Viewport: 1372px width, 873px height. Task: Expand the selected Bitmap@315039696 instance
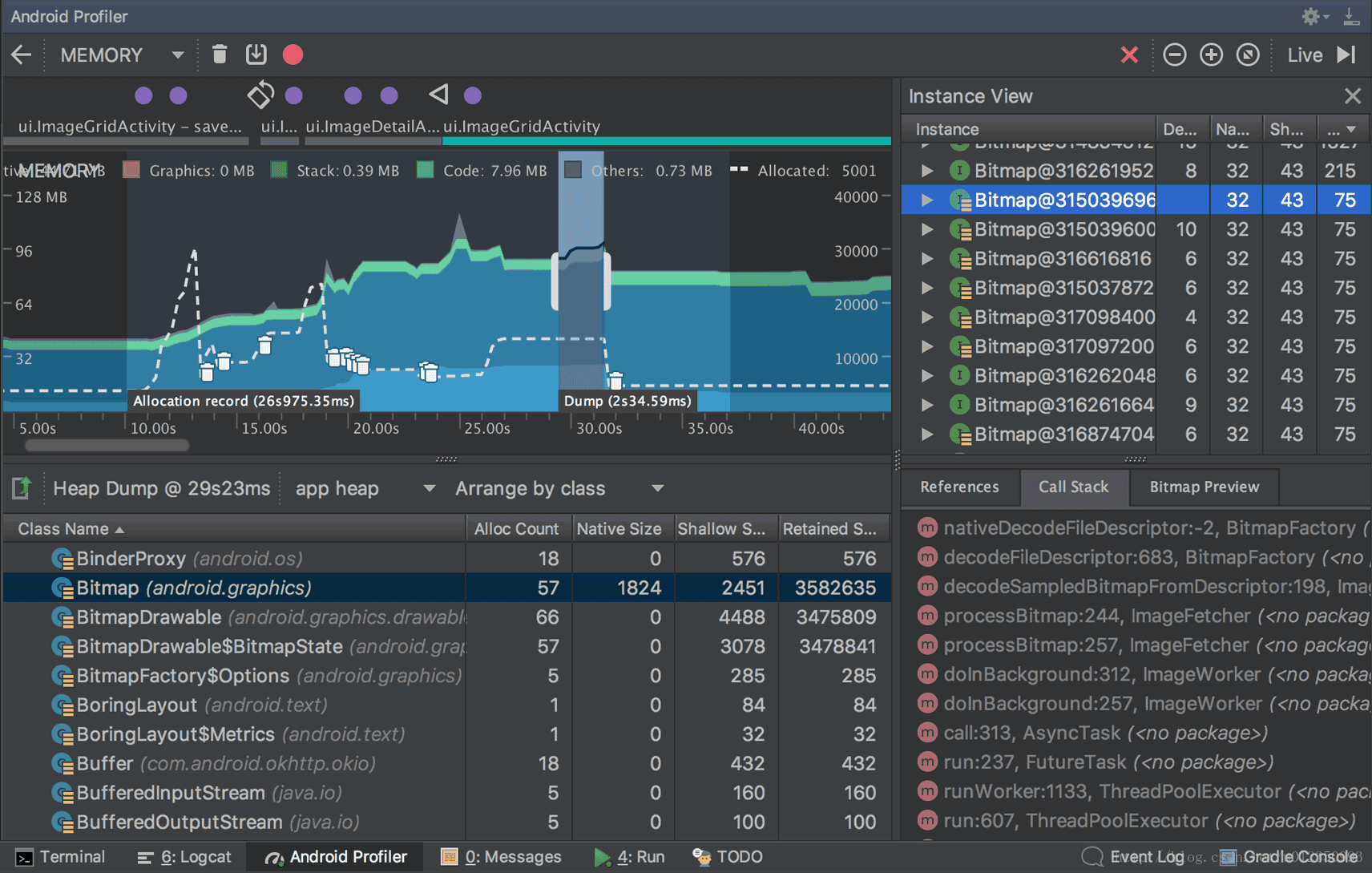pyautogui.click(x=927, y=200)
